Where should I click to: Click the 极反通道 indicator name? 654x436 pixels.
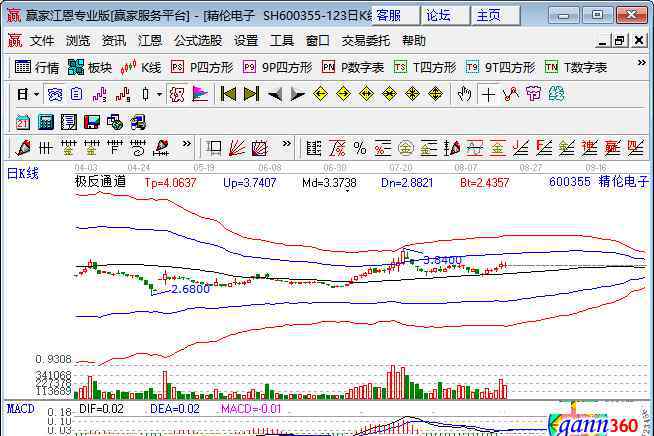[x=100, y=182]
